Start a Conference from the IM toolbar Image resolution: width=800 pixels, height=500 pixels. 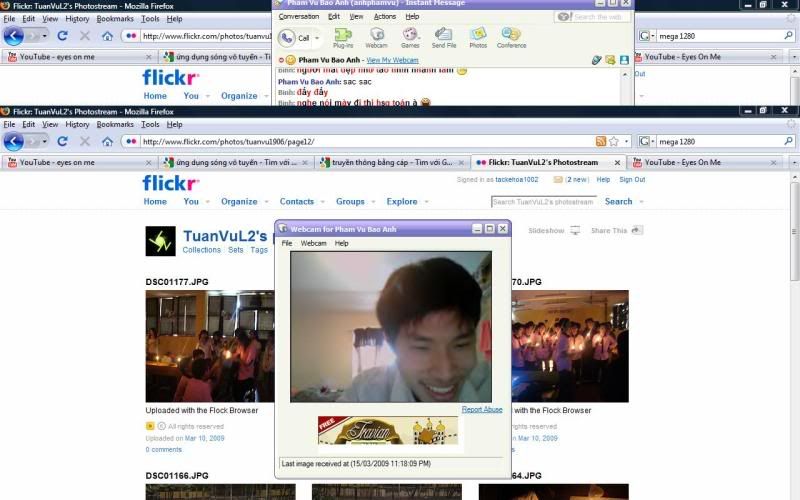click(x=511, y=37)
